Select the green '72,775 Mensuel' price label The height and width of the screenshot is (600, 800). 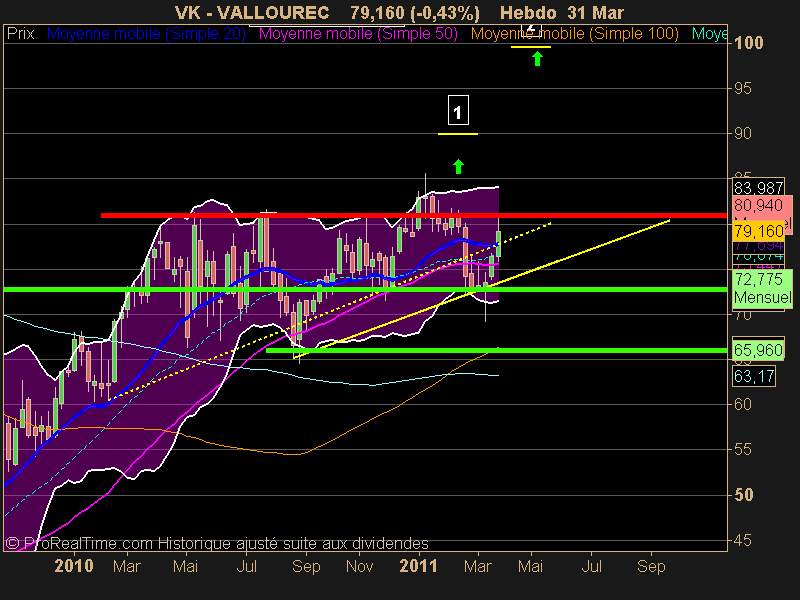pos(762,288)
